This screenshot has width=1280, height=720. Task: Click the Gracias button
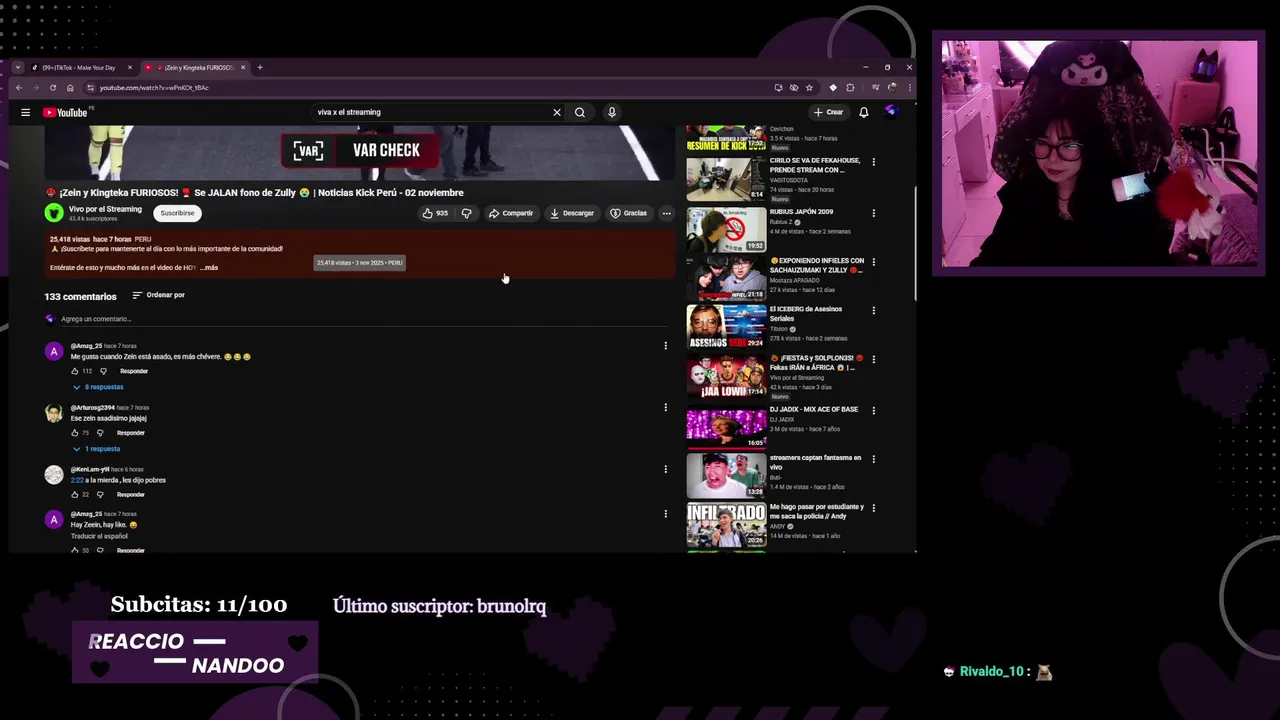[x=628, y=213]
